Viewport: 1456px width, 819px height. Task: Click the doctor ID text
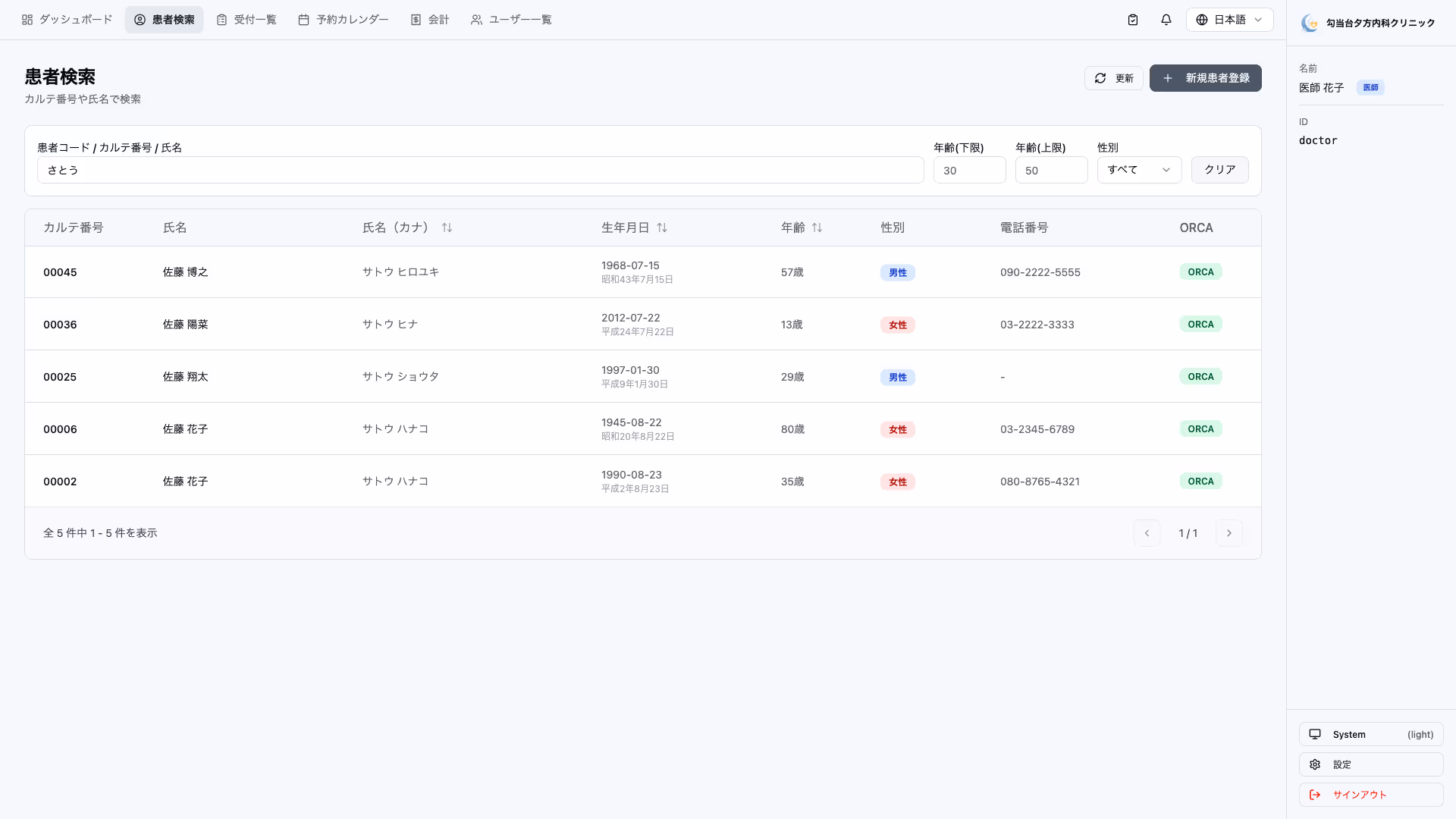[1318, 140]
